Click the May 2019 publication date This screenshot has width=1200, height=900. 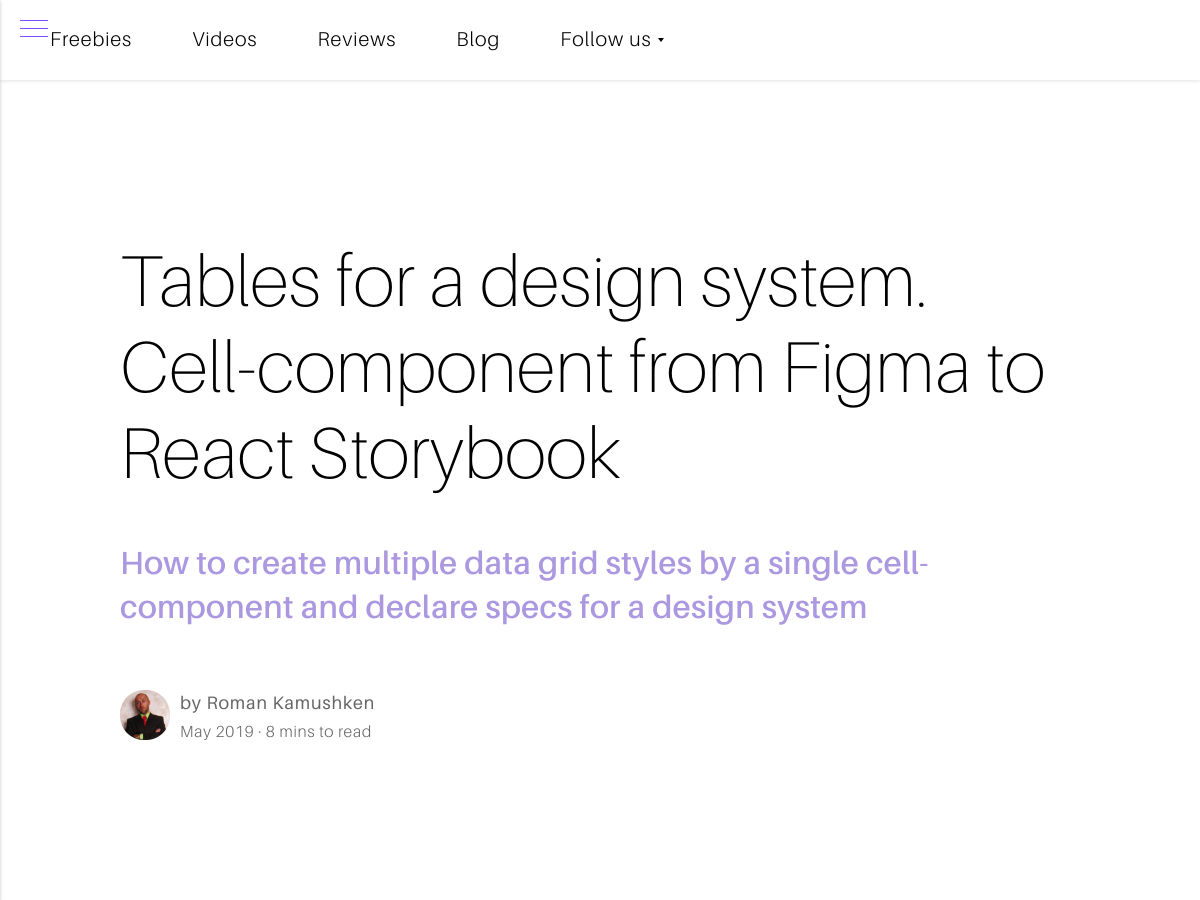(x=217, y=732)
